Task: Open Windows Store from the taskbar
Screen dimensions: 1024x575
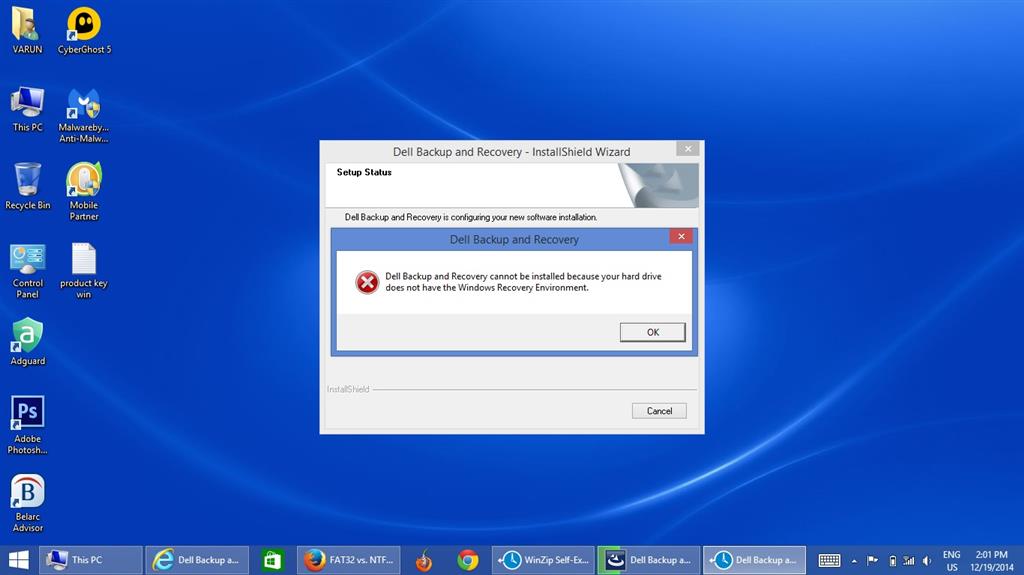Action: pos(272,560)
